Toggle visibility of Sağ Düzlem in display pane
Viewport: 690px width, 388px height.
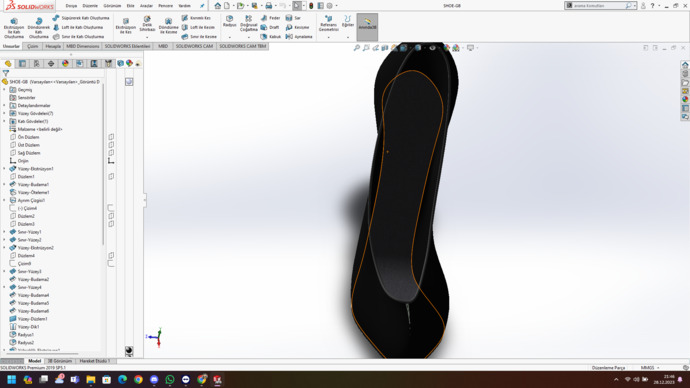click(111, 153)
